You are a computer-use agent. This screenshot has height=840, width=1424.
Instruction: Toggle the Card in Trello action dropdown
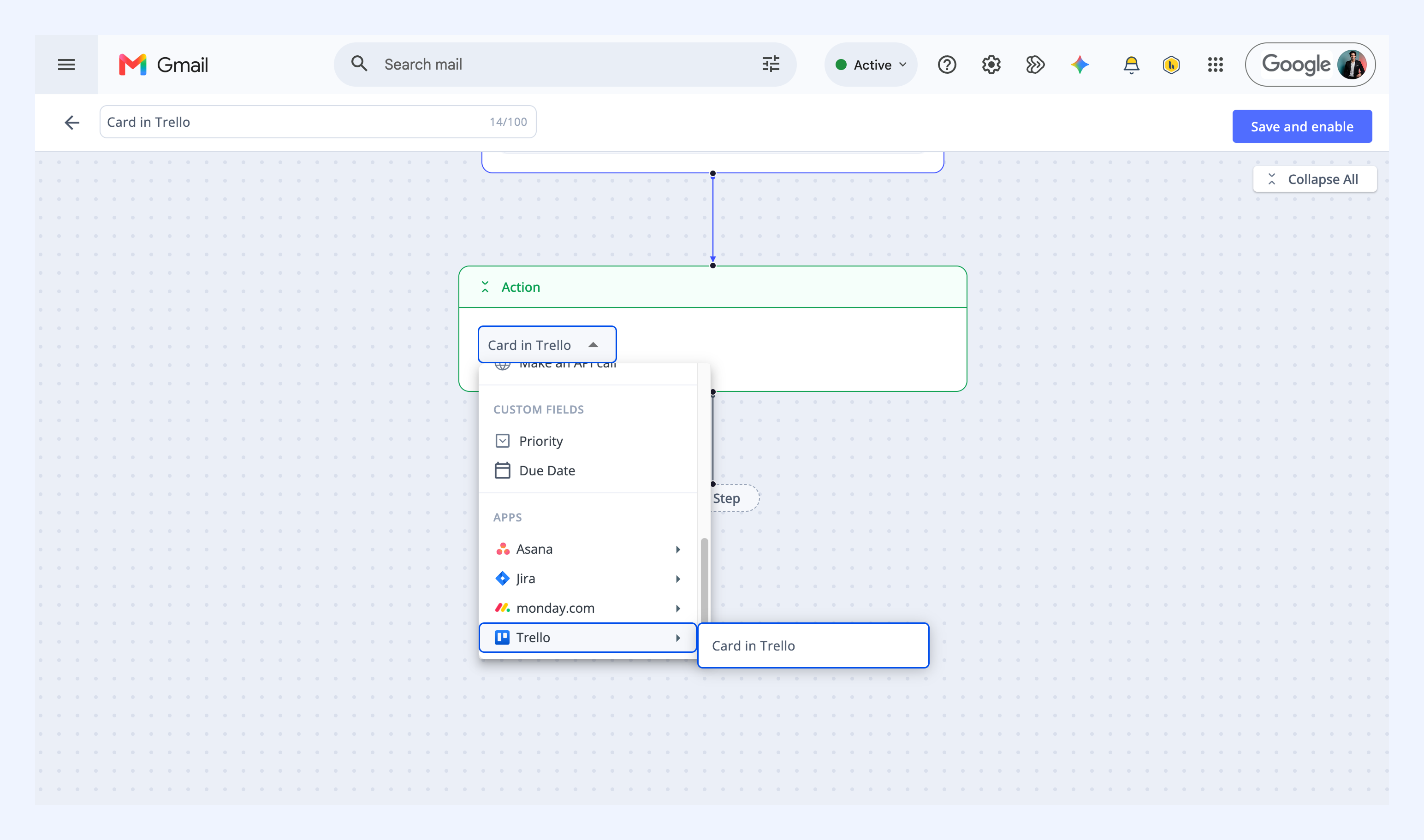click(x=547, y=345)
